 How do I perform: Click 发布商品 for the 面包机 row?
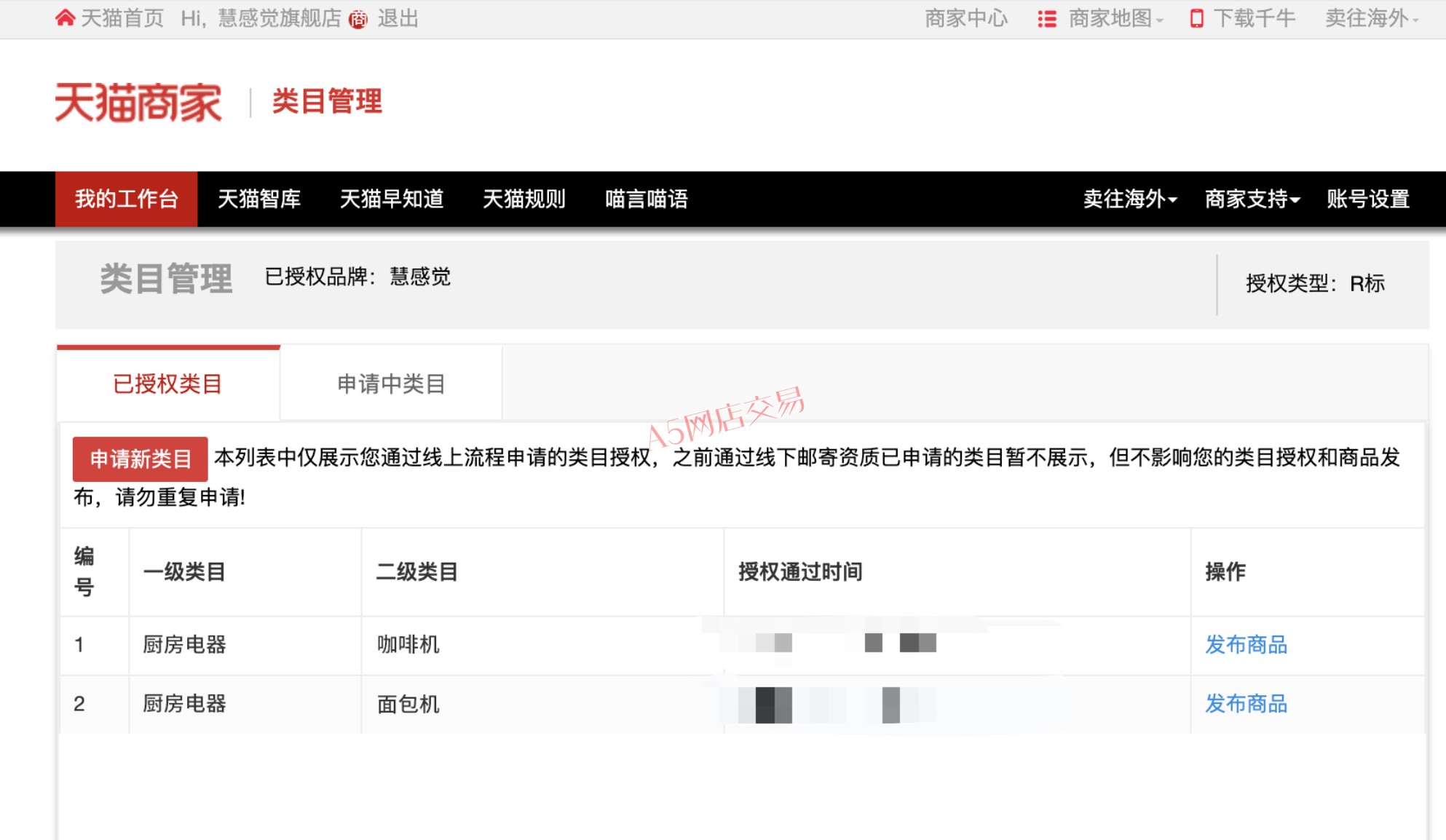point(1247,704)
